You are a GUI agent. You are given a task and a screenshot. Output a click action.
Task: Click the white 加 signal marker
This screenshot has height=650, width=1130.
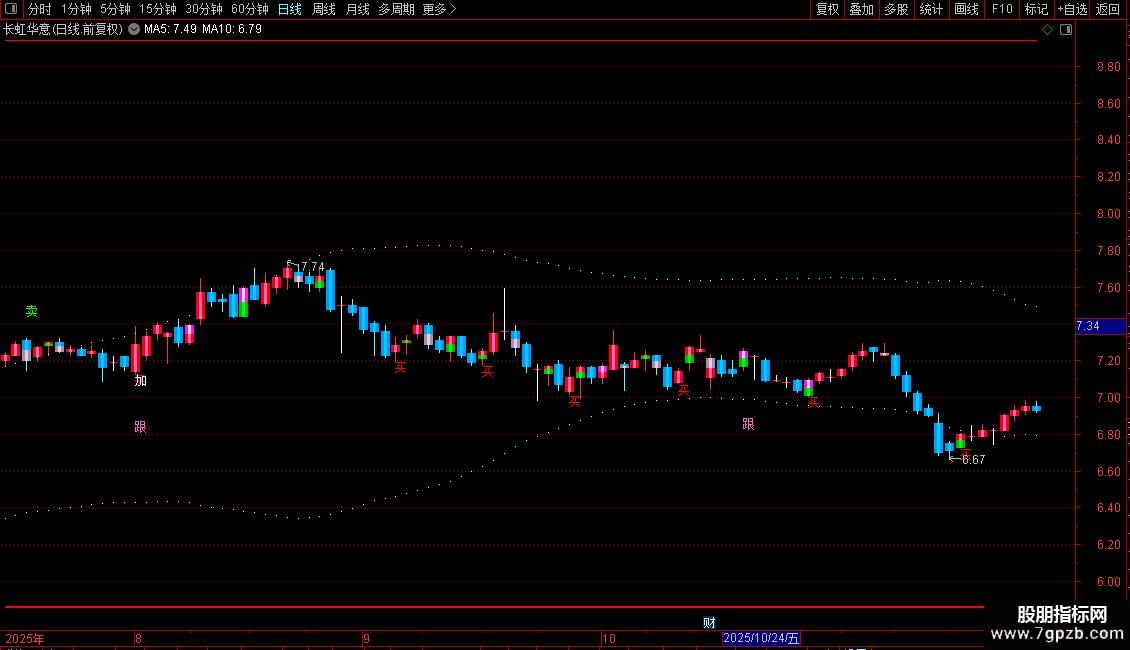pyautogui.click(x=141, y=380)
